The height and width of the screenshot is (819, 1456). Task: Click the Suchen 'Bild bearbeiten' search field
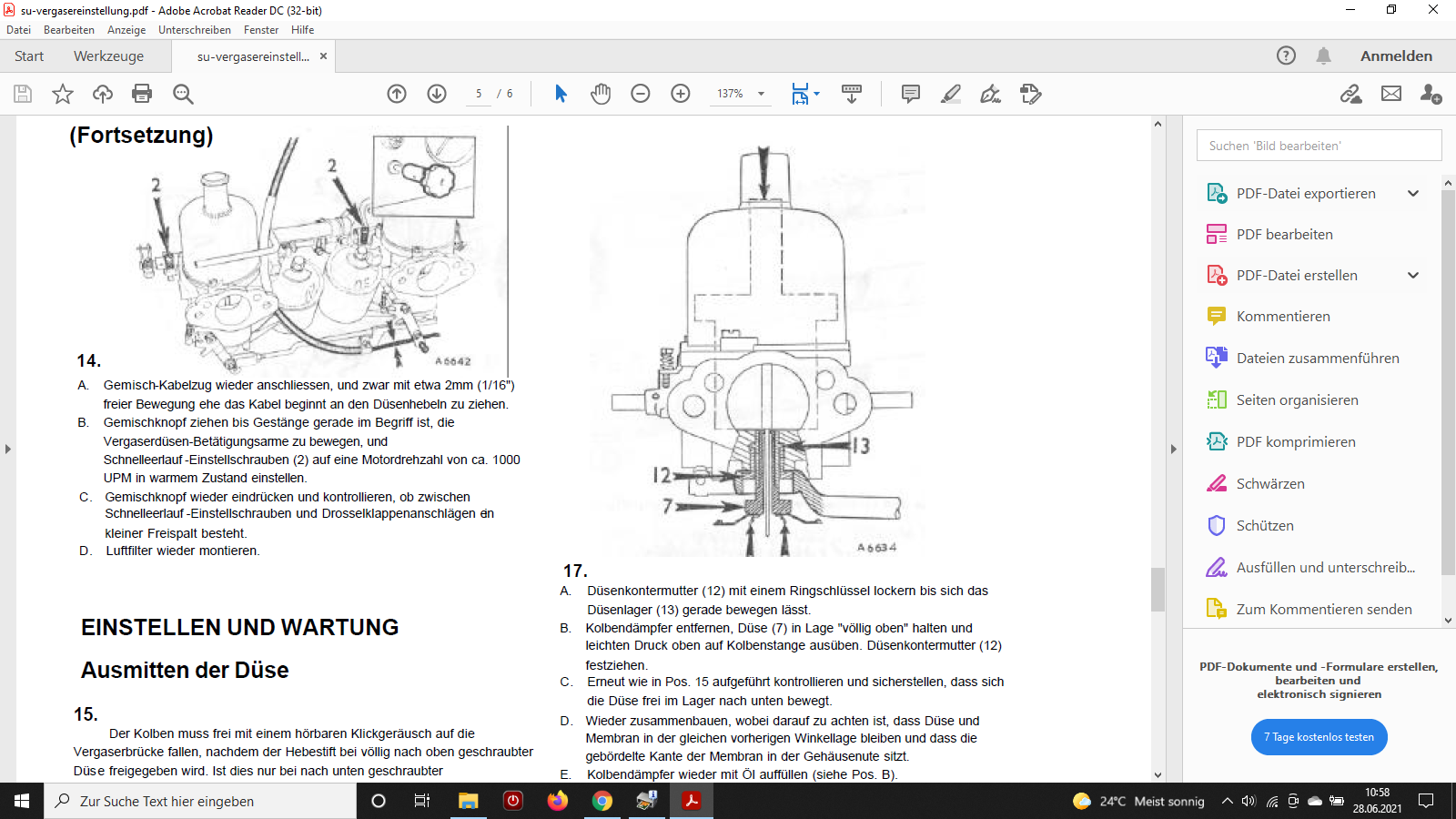1319,146
